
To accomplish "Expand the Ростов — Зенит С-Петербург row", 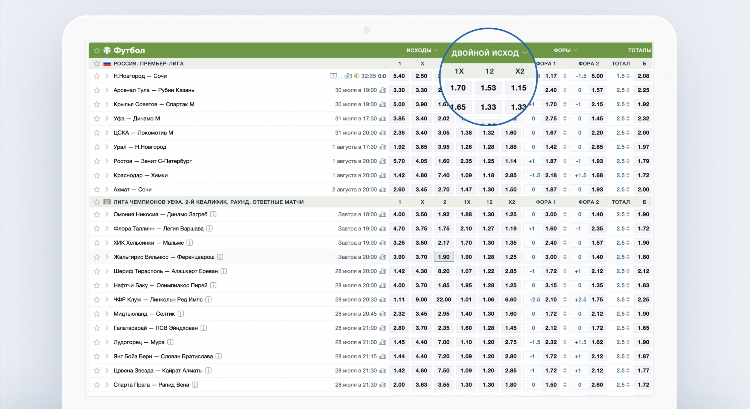I will (x=107, y=161).
